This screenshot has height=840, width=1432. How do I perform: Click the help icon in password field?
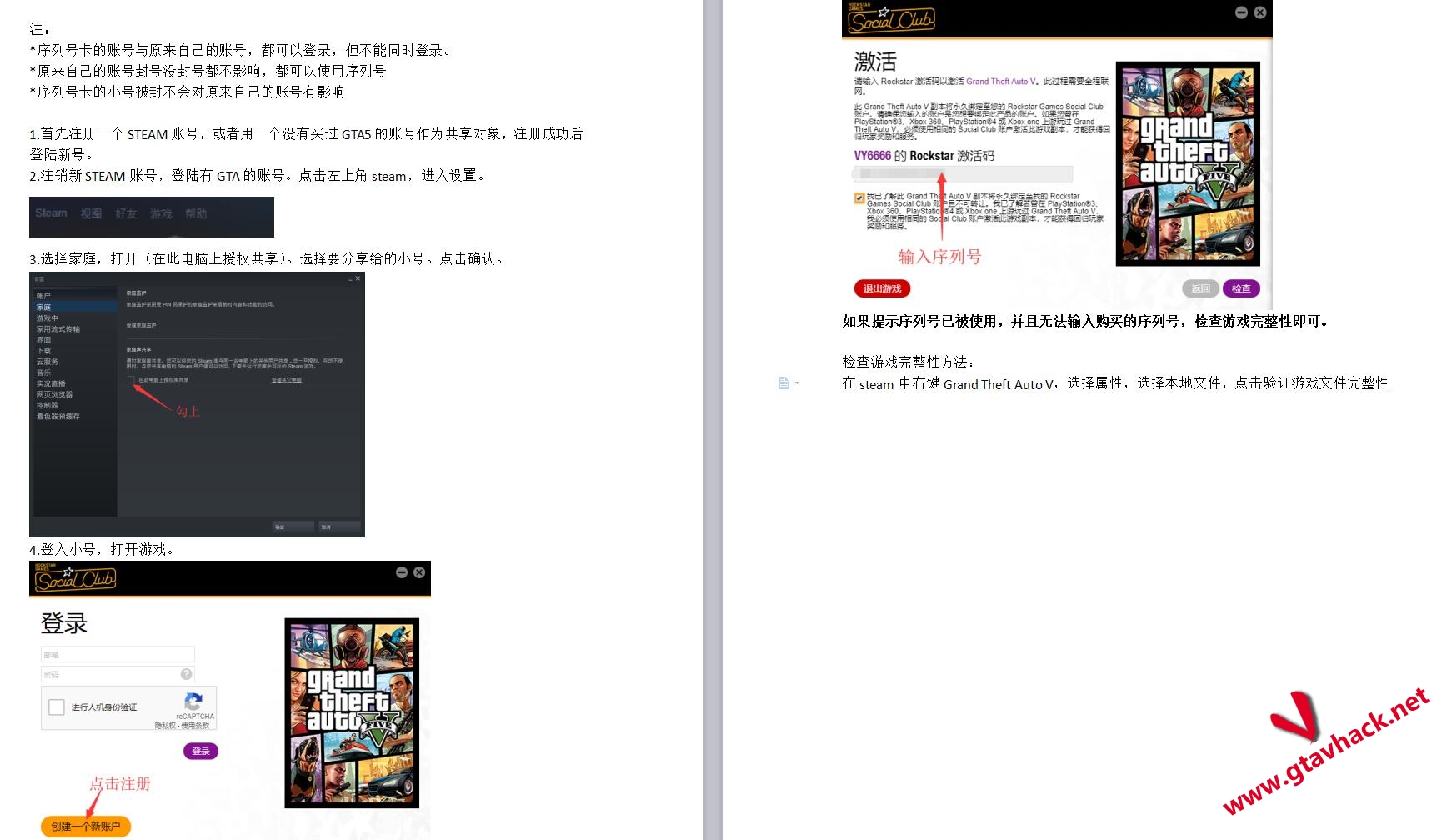point(186,673)
